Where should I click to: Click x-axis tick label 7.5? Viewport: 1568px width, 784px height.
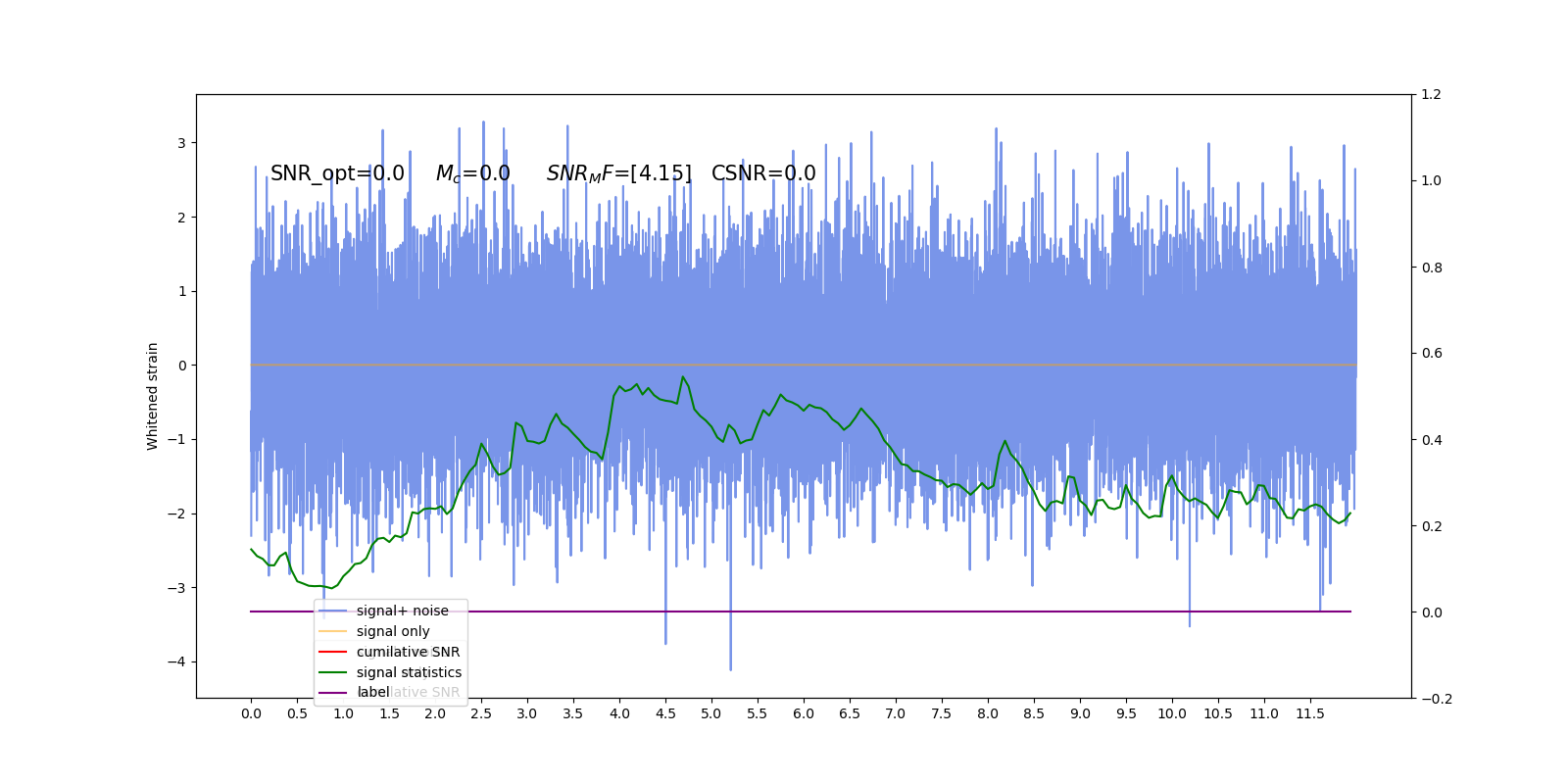(x=942, y=713)
